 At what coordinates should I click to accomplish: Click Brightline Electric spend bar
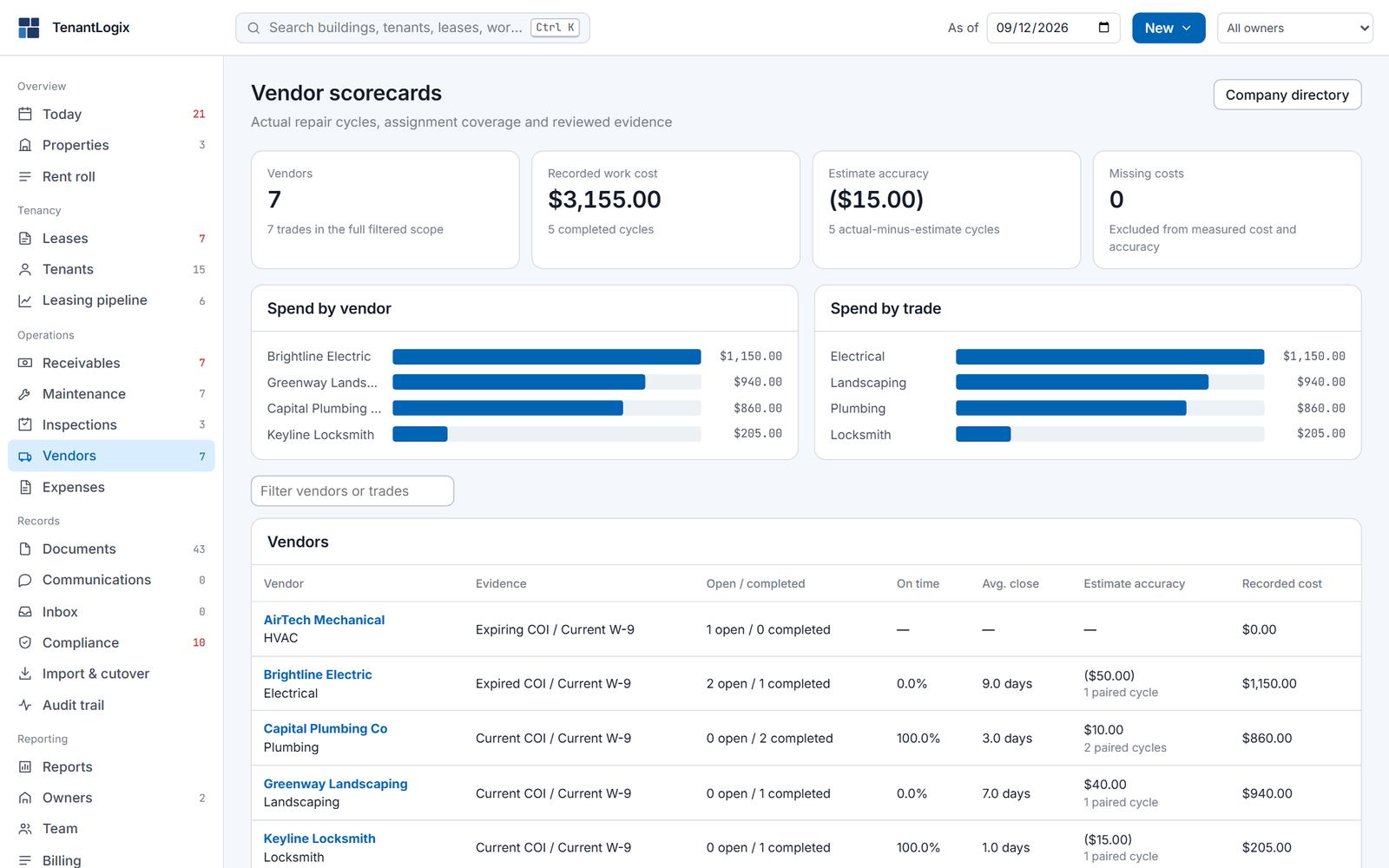pyautogui.click(x=547, y=357)
